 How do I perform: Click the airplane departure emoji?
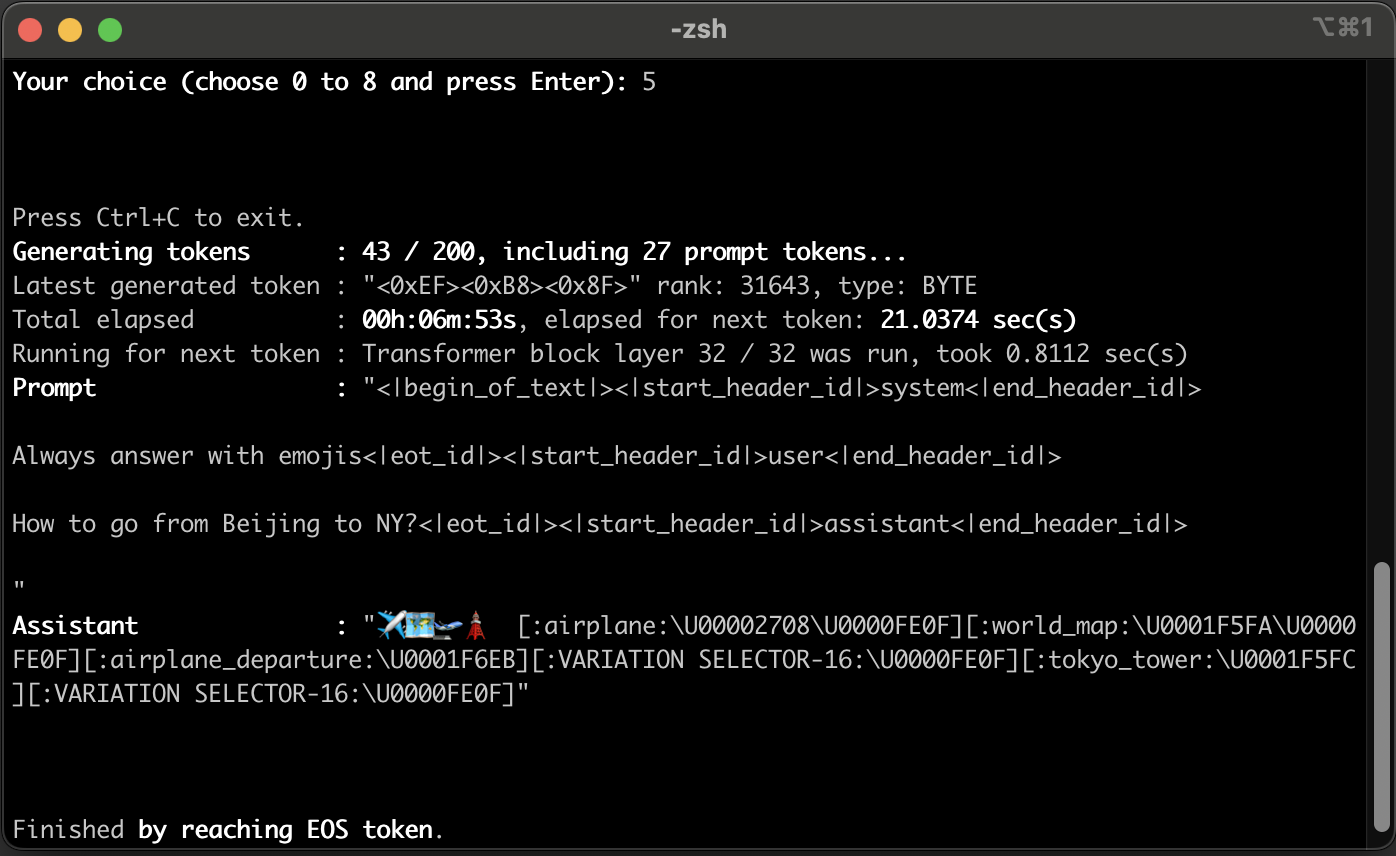click(x=448, y=628)
